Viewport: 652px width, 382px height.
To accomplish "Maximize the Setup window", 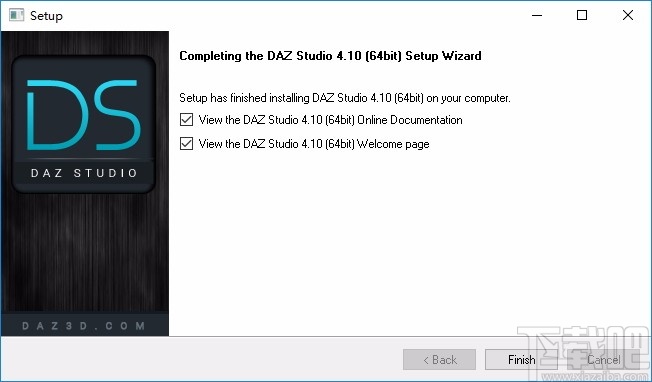I will tap(582, 15).
